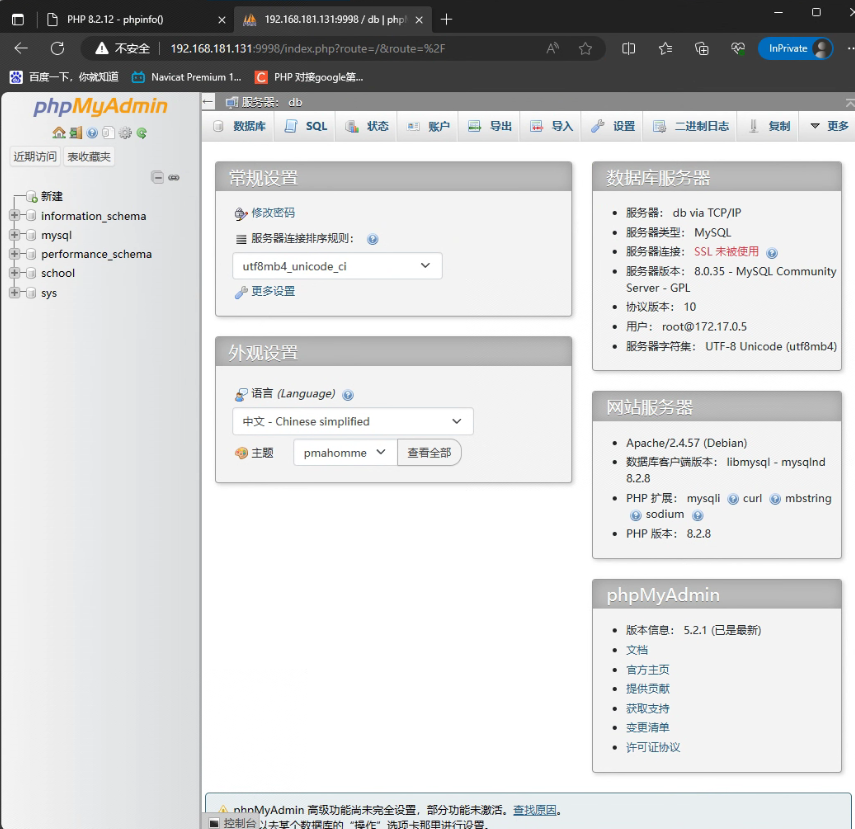
Task: Reload the navigation panel with green arrow
Action: tap(142, 133)
